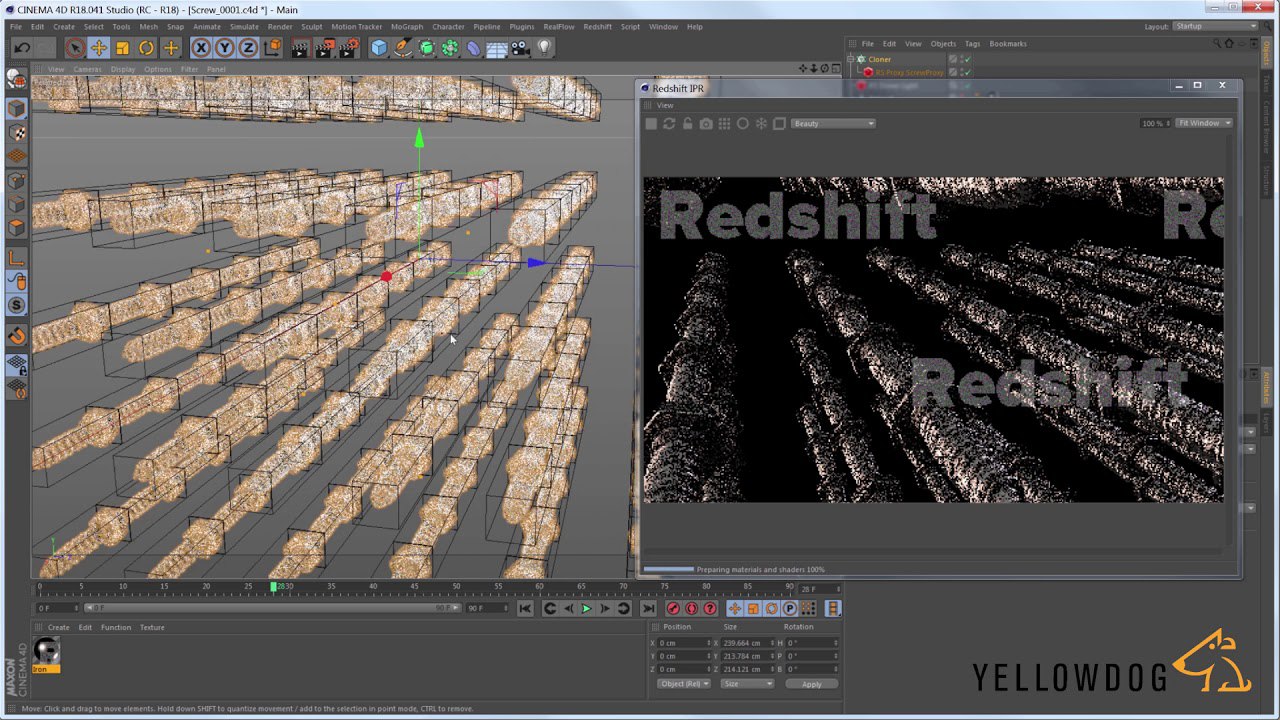Activate the Scale tool

click(x=123, y=47)
